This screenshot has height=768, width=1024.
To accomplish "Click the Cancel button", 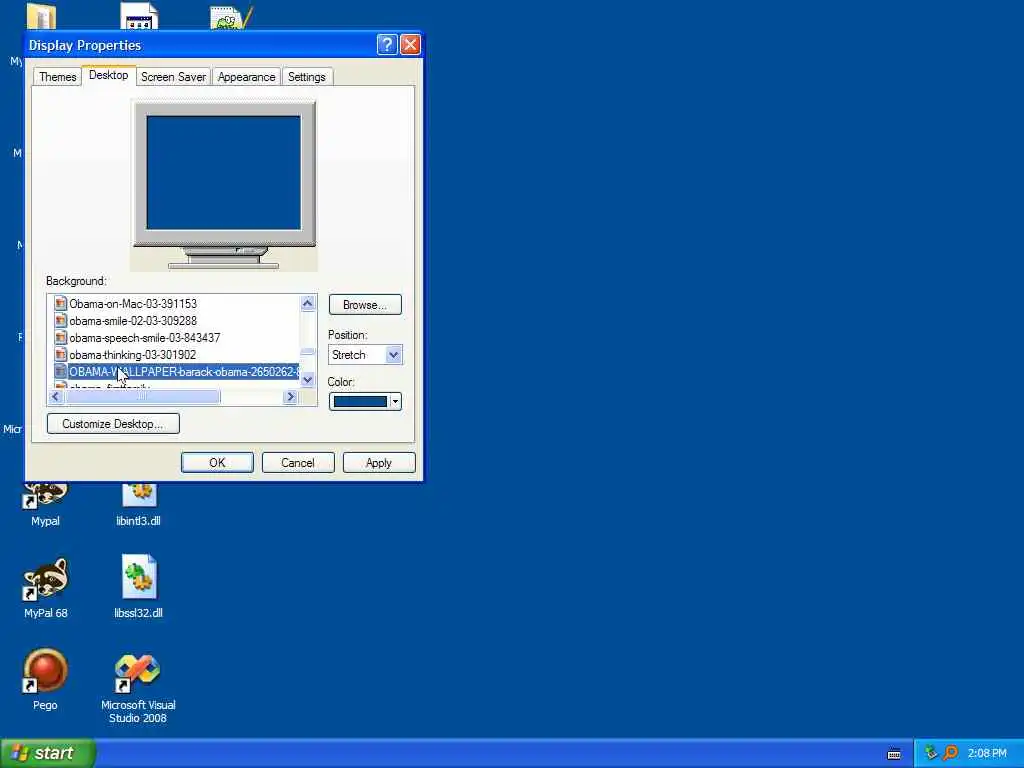I will [298, 462].
